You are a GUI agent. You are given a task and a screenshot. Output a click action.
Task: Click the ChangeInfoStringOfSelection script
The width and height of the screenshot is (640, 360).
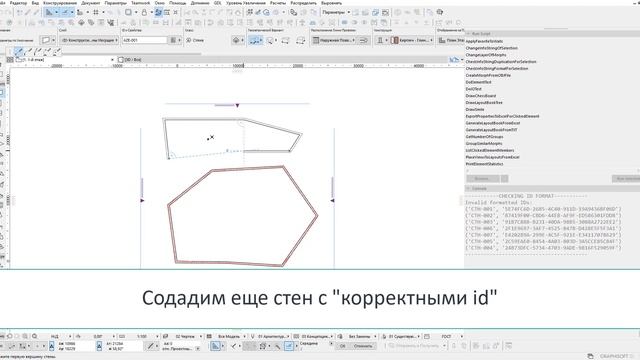point(491,48)
